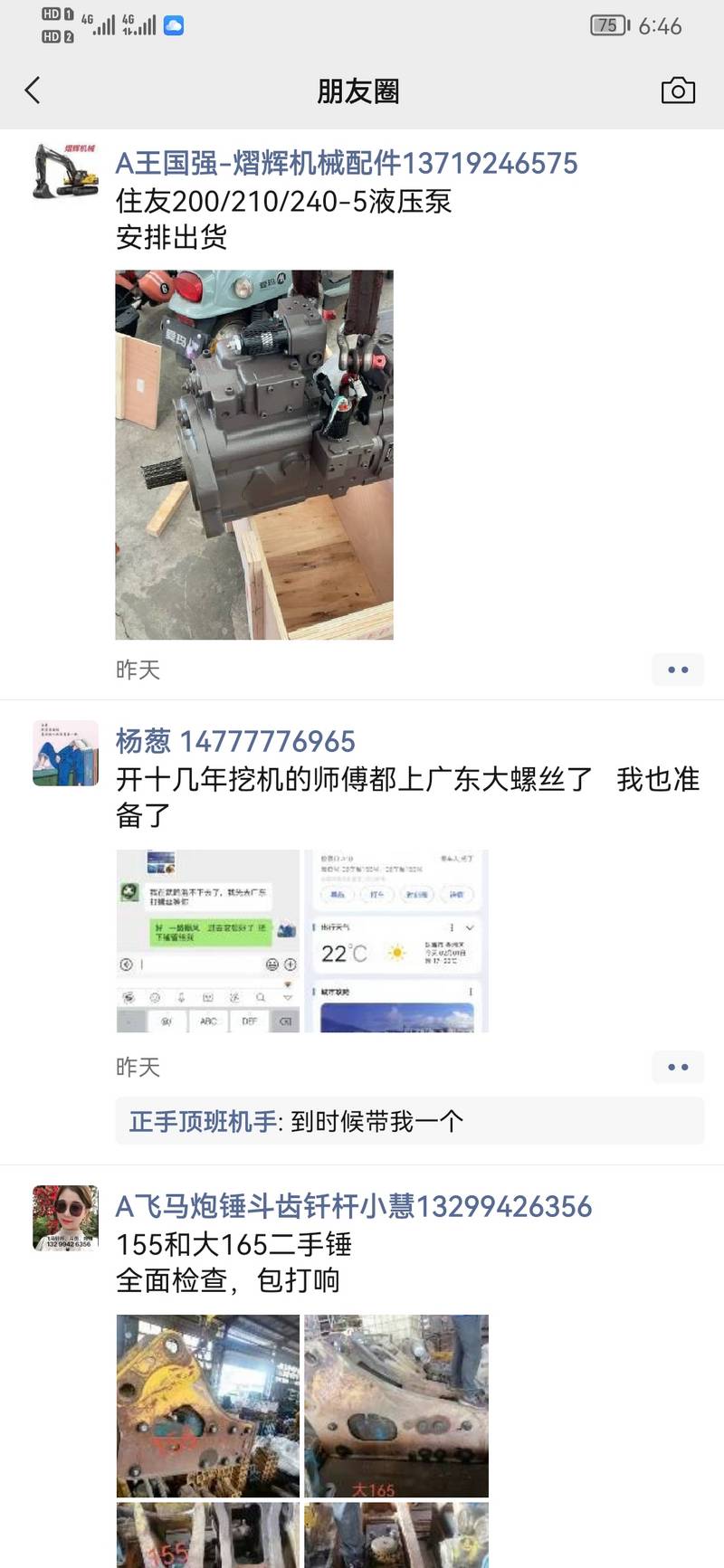This screenshot has height=1568, width=724.
Task: Open 飞马炮锤 woman avatar
Action: (65, 1218)
